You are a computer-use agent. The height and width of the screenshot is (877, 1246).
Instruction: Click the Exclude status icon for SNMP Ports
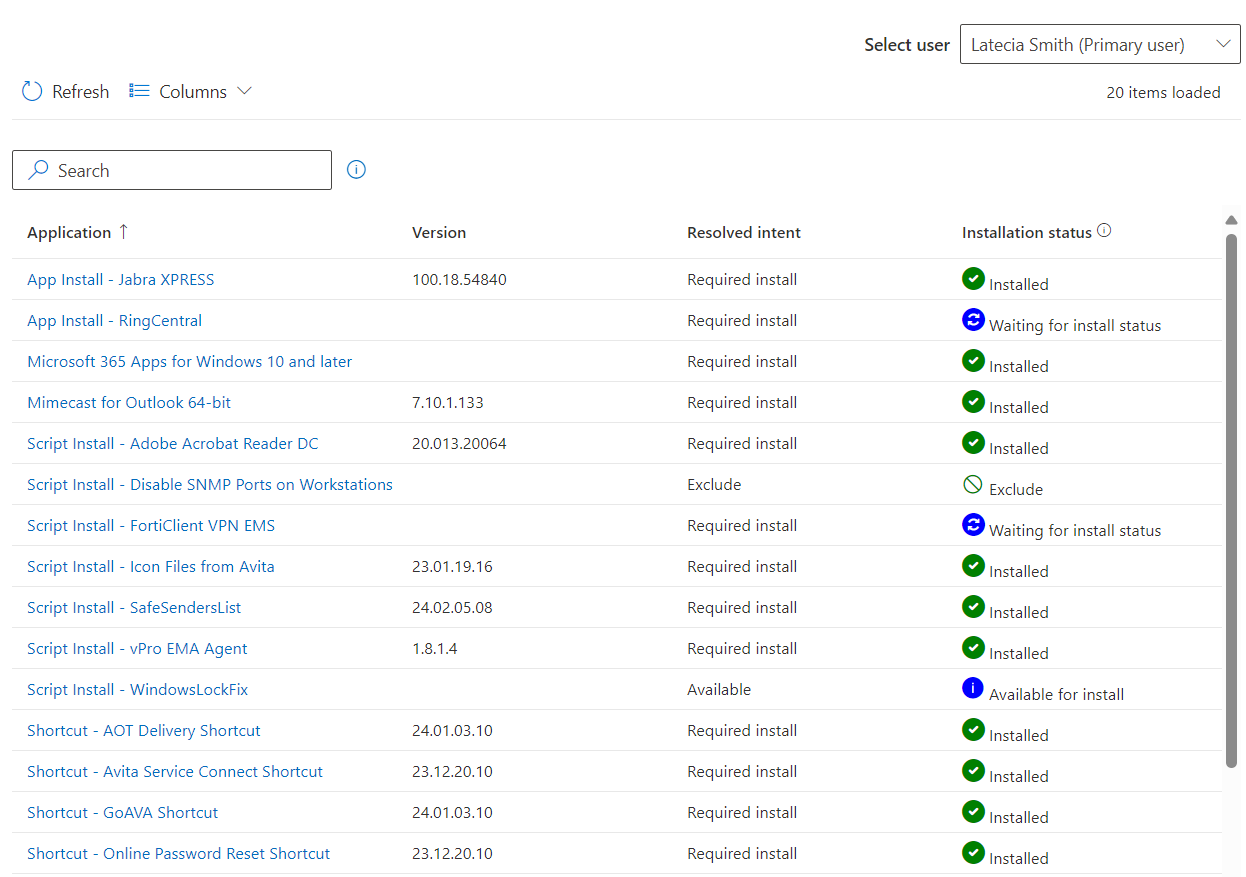pyautogui.click(x=973, y=485)
